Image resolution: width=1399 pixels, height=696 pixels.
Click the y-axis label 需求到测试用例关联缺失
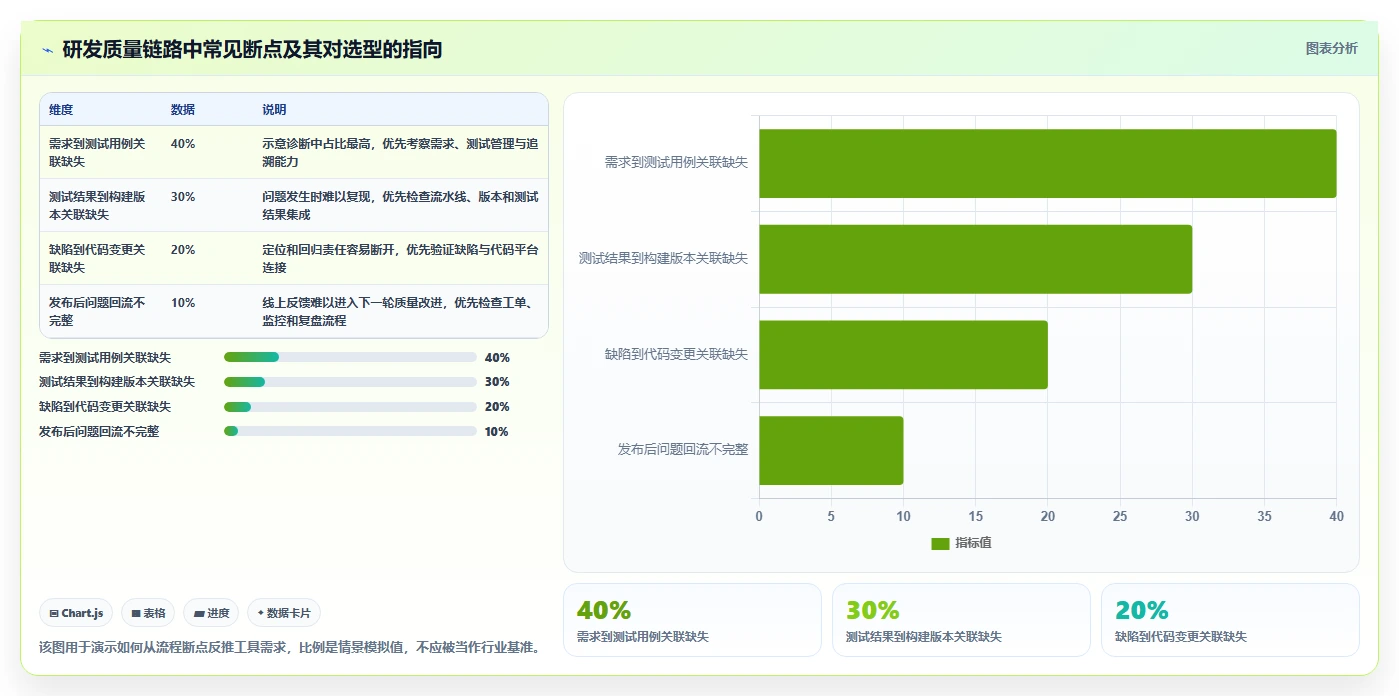(676, 162)
